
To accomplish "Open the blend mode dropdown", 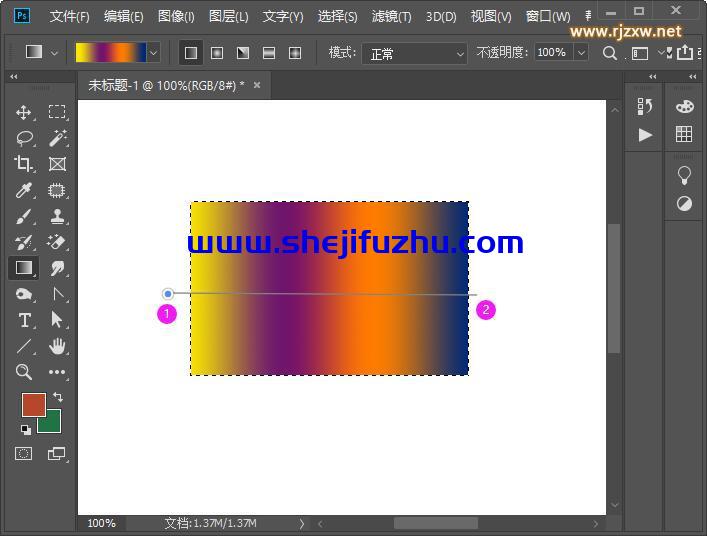I will pyautogui.click(x=414, y=54).
